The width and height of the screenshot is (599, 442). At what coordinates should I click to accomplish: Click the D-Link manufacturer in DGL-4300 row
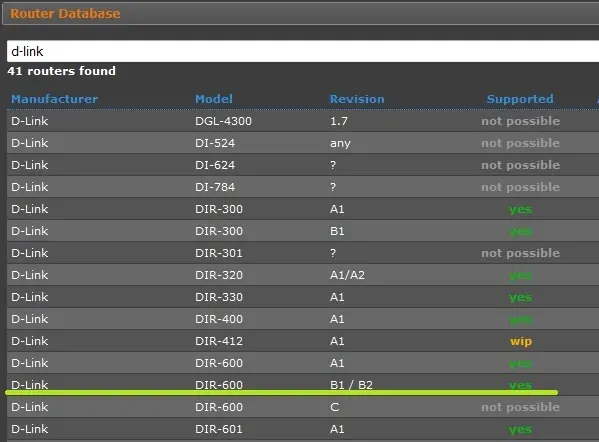[x=30, y=121]
